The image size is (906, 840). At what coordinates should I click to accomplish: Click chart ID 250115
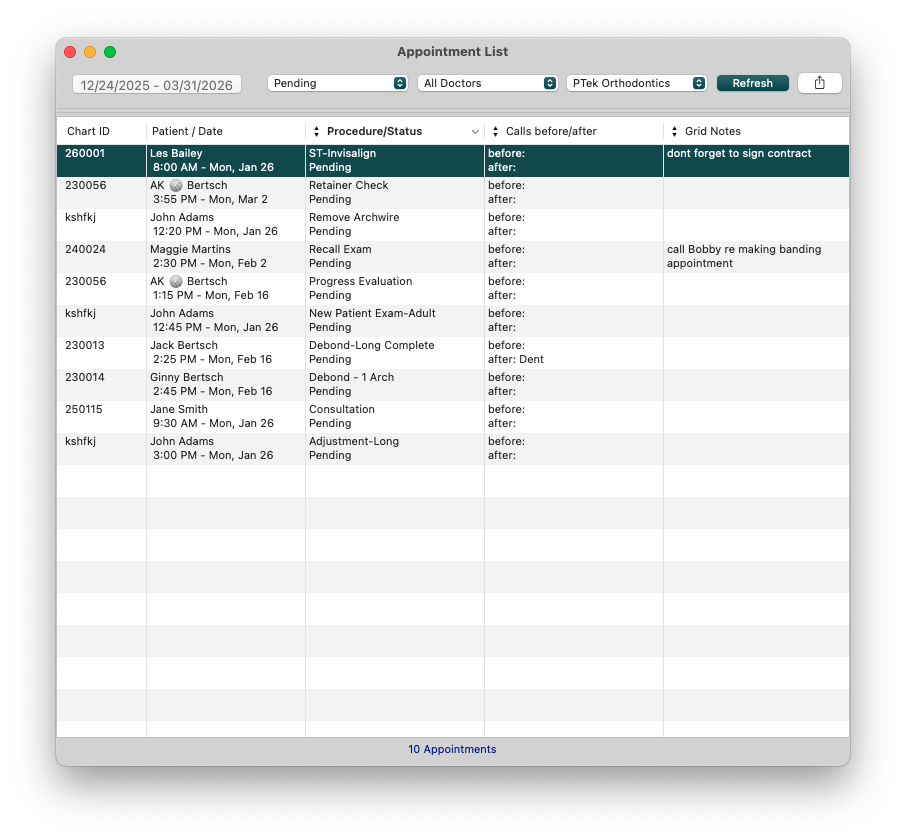tap(84, 409)
